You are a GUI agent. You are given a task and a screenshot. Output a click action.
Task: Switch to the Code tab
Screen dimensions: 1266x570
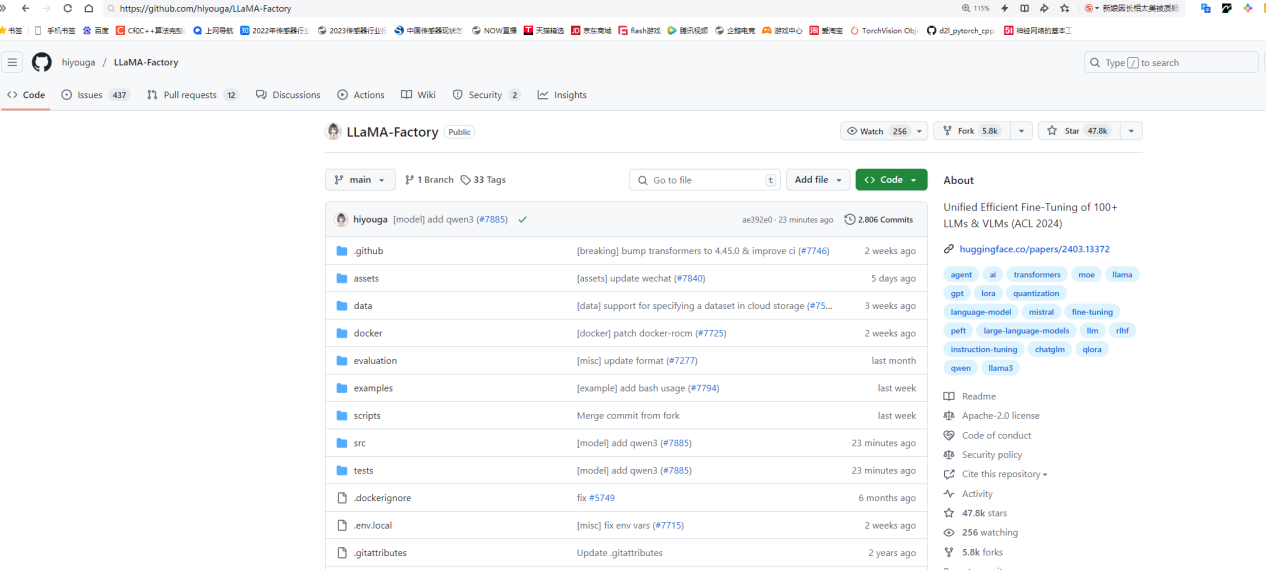pos(26,95)
